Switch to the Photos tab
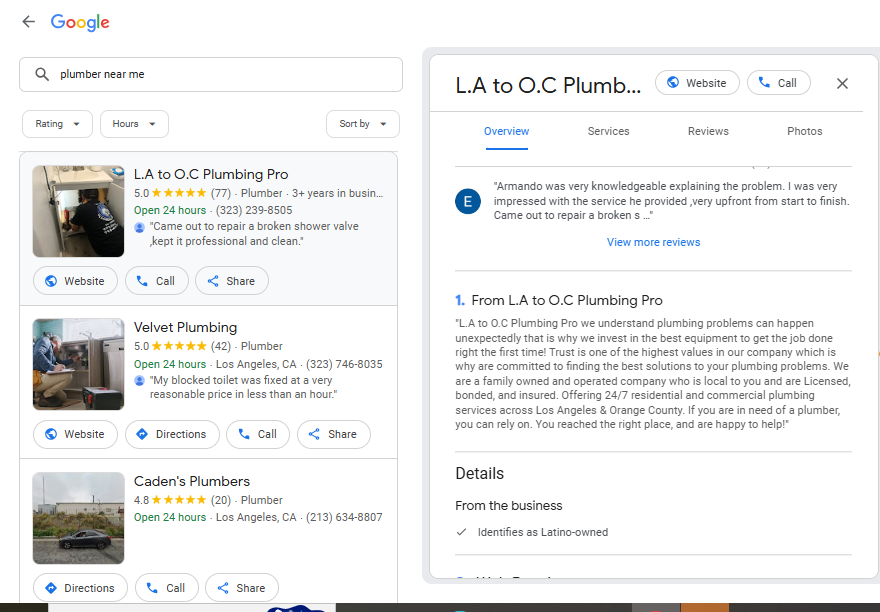This screenshot has width=880, height=612. pos(804,131)
